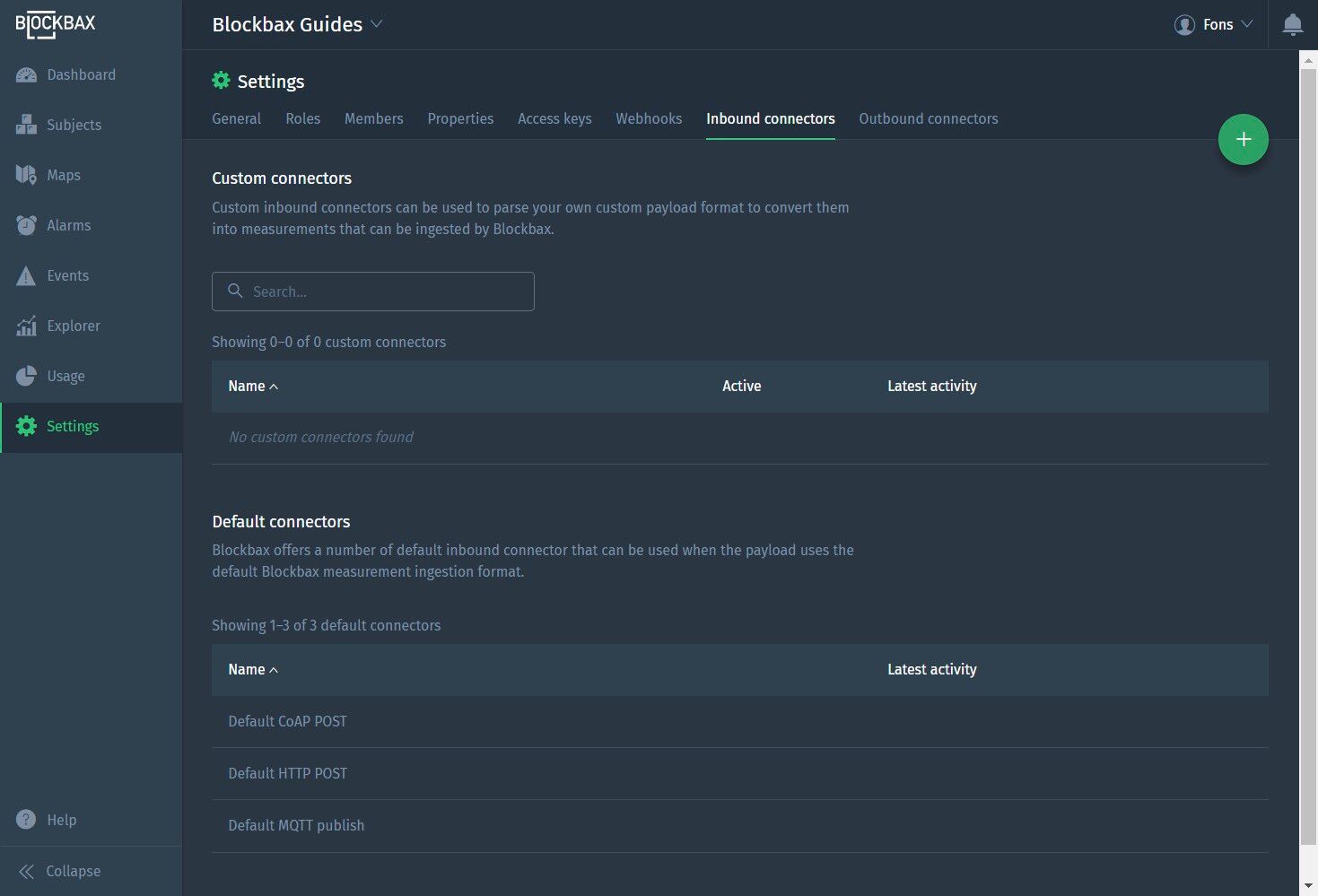This screenshot has width=1318, height=896.
Task: Focus the custom connectors search field
Action: pyautogui.click(x=373, y=291)
